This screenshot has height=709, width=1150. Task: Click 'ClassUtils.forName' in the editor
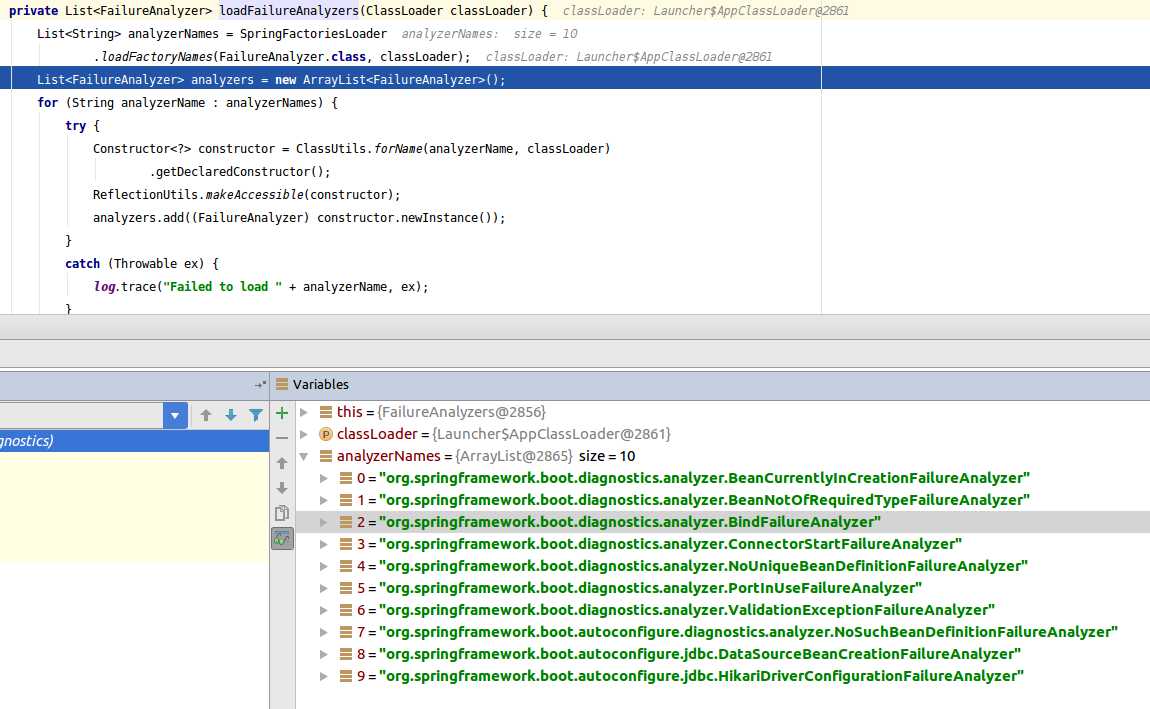[359, 148]
